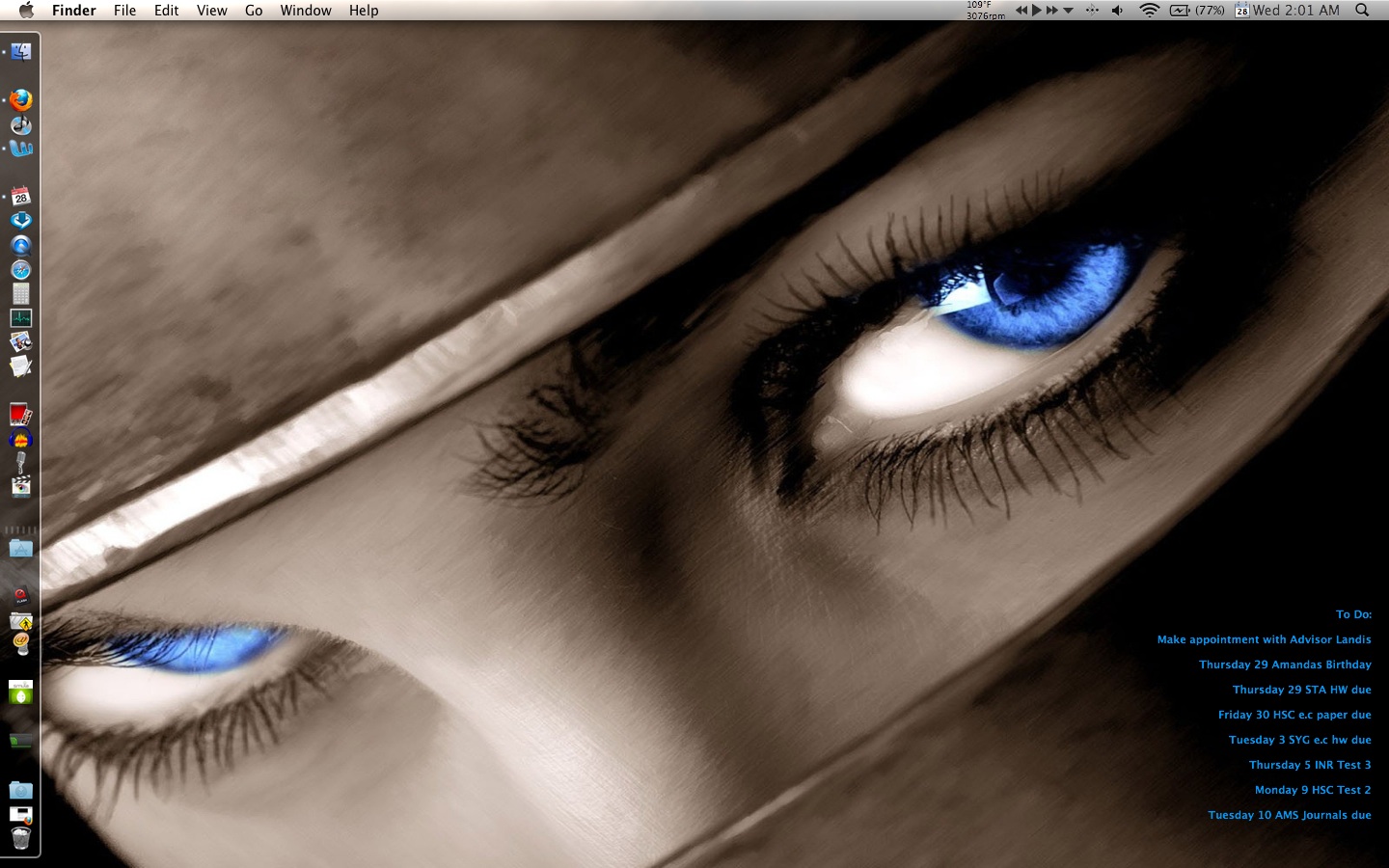Click the 'To Do:' heading text

point(1353,614)
